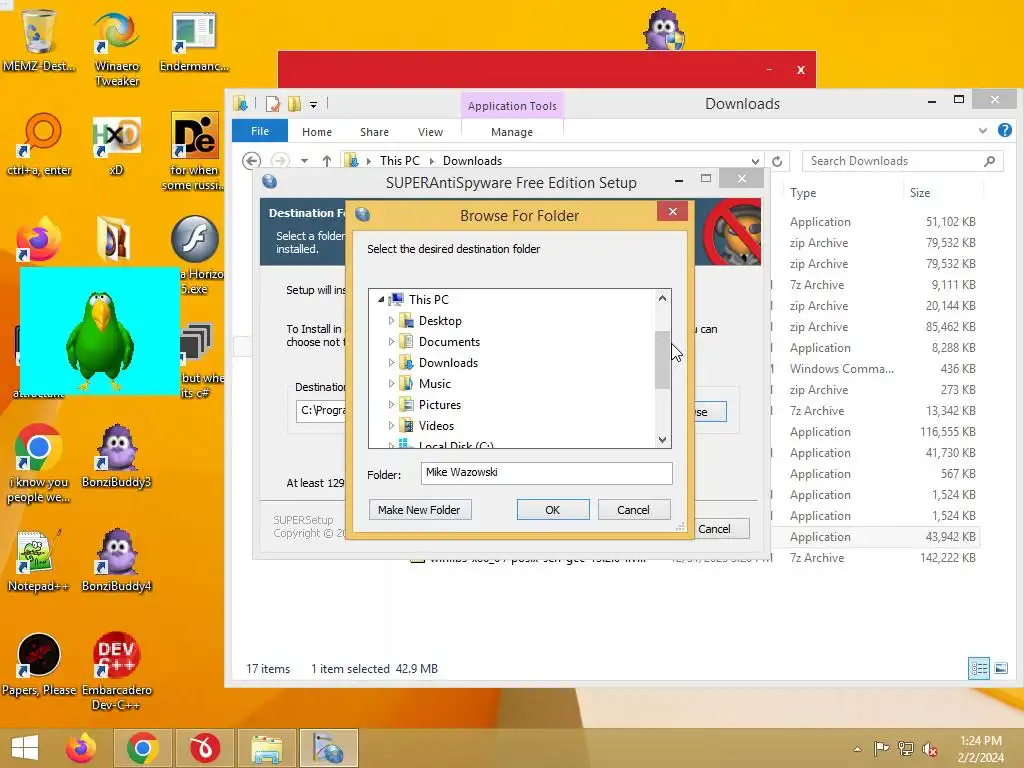
Task: Click the Application Tools contextual tab
Action: tap(512, 106)
